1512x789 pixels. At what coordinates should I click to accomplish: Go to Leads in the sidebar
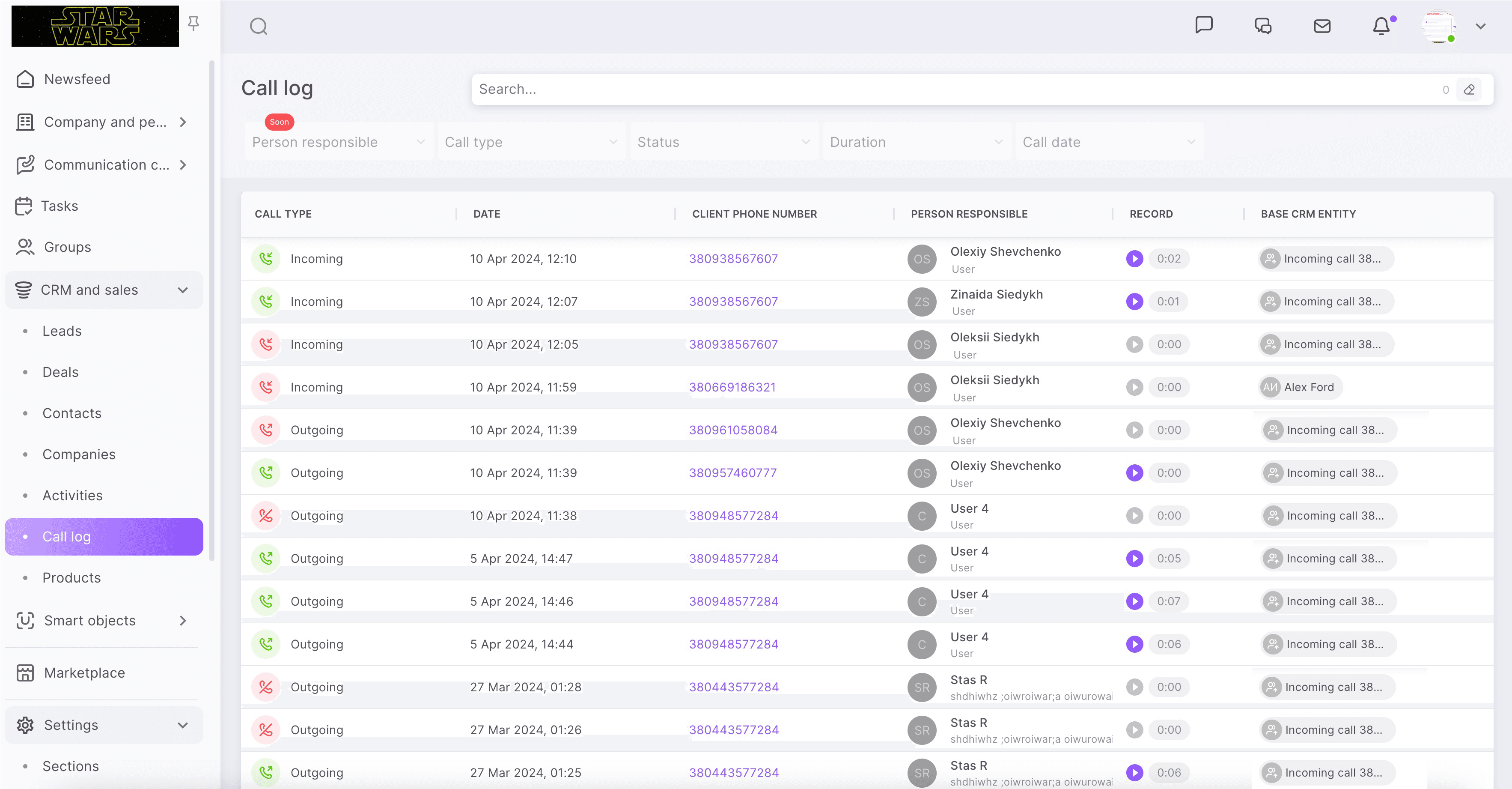(x=62, y=331)
